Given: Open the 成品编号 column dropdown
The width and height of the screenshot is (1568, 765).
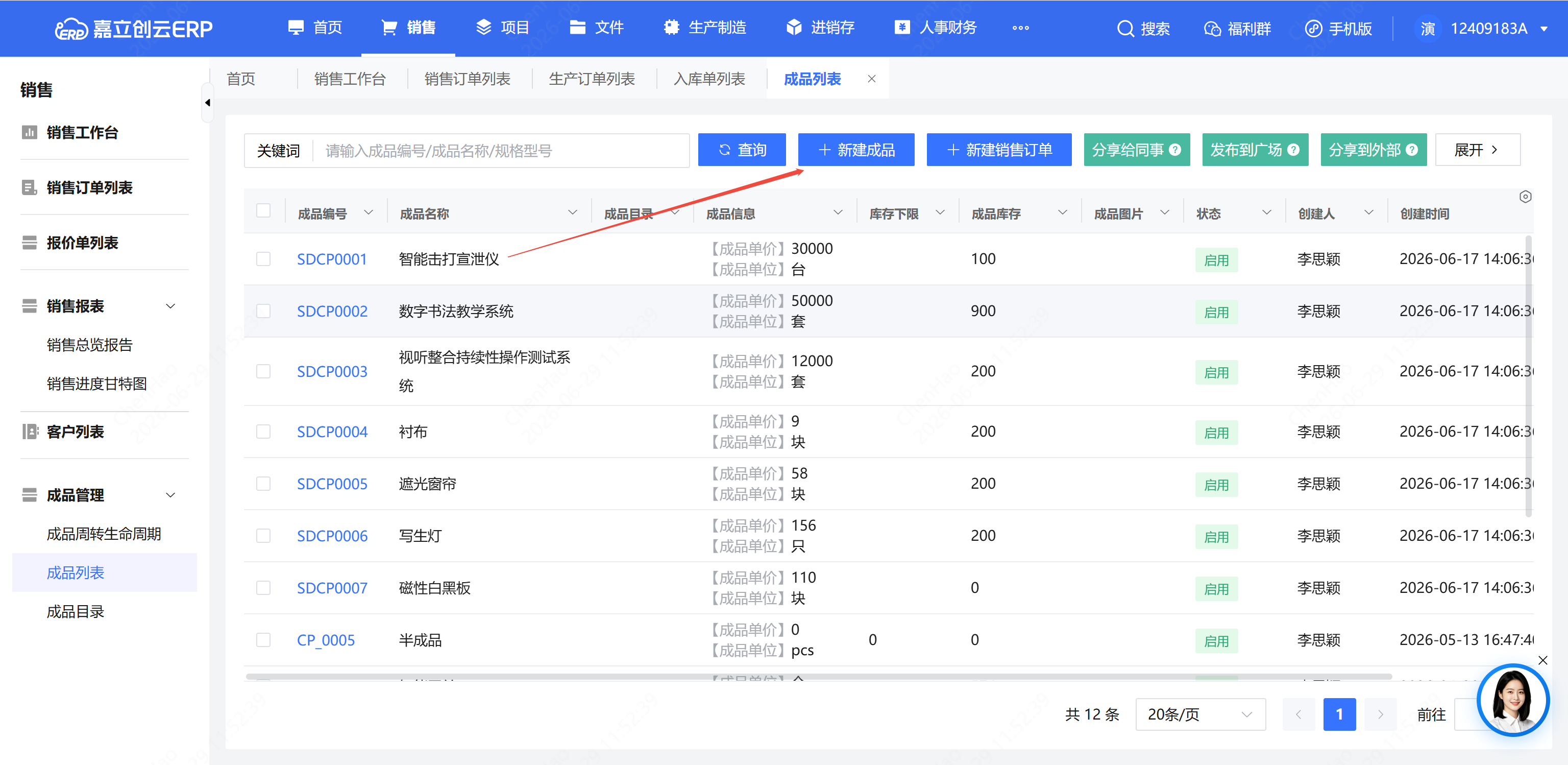Looking at the screenshot, I should tap(368, 212).
